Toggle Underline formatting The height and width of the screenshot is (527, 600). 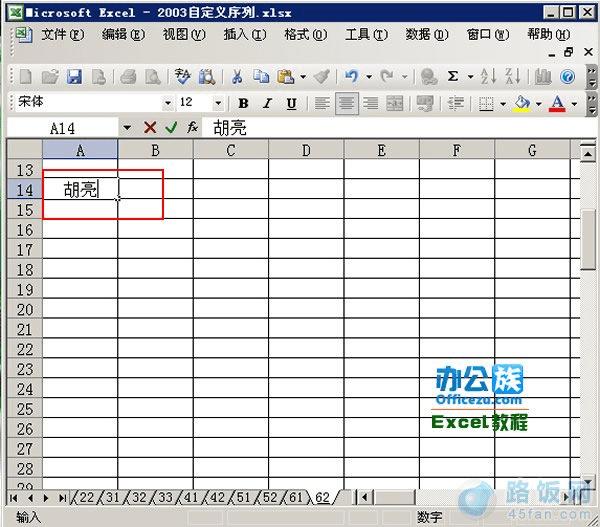(292, 103)
